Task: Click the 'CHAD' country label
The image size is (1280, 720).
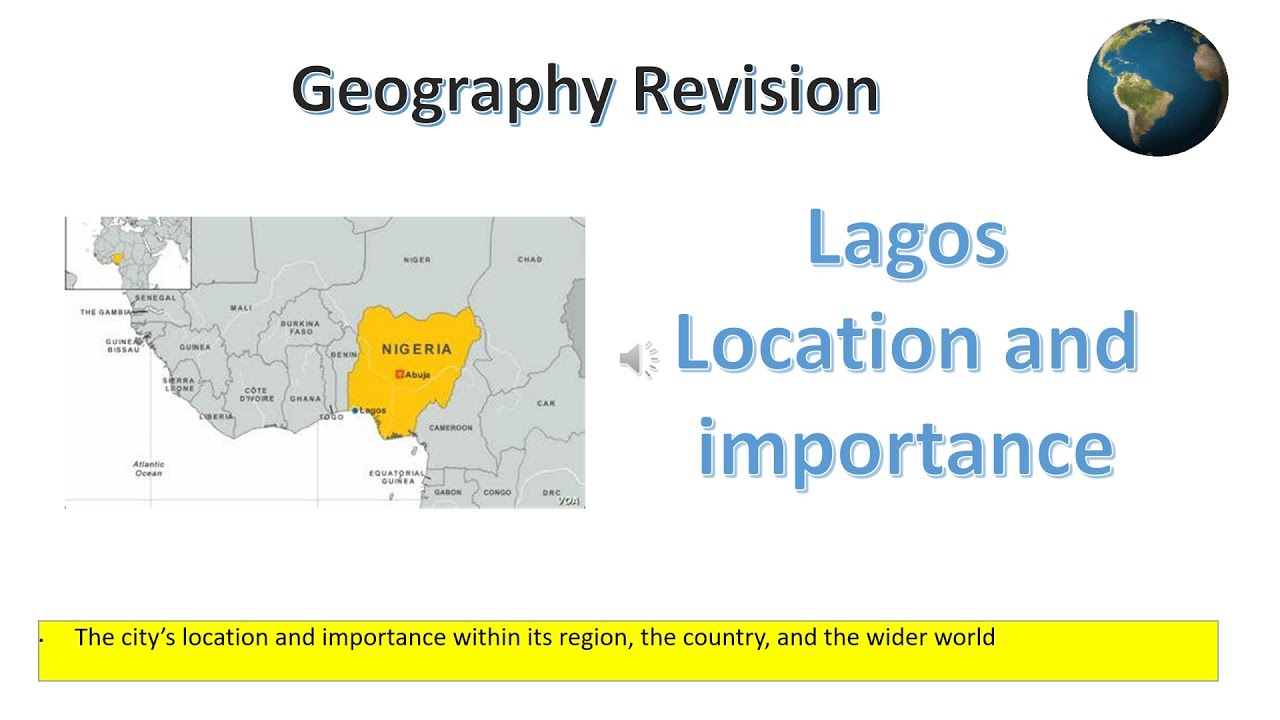Action: 530,260
